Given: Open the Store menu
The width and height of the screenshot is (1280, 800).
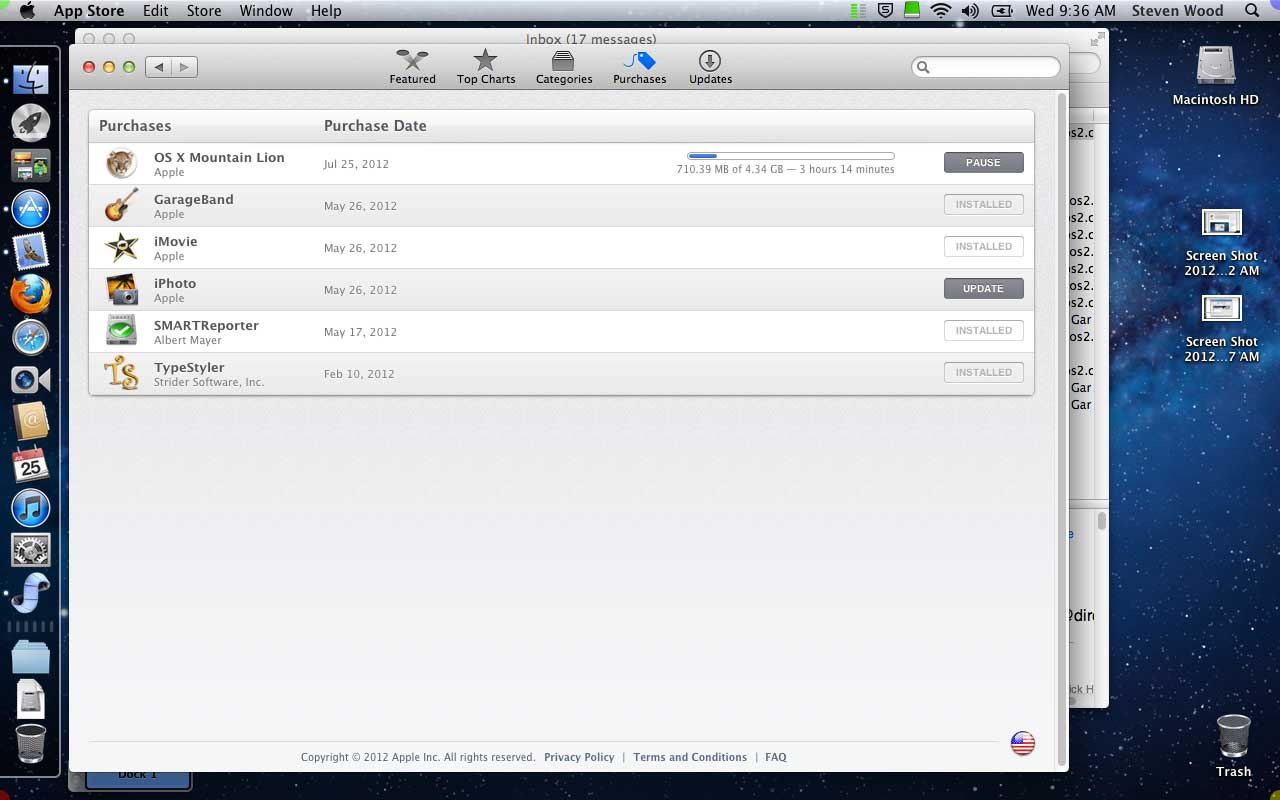Looking at the screenshot, I should click(x=204, y=11).
